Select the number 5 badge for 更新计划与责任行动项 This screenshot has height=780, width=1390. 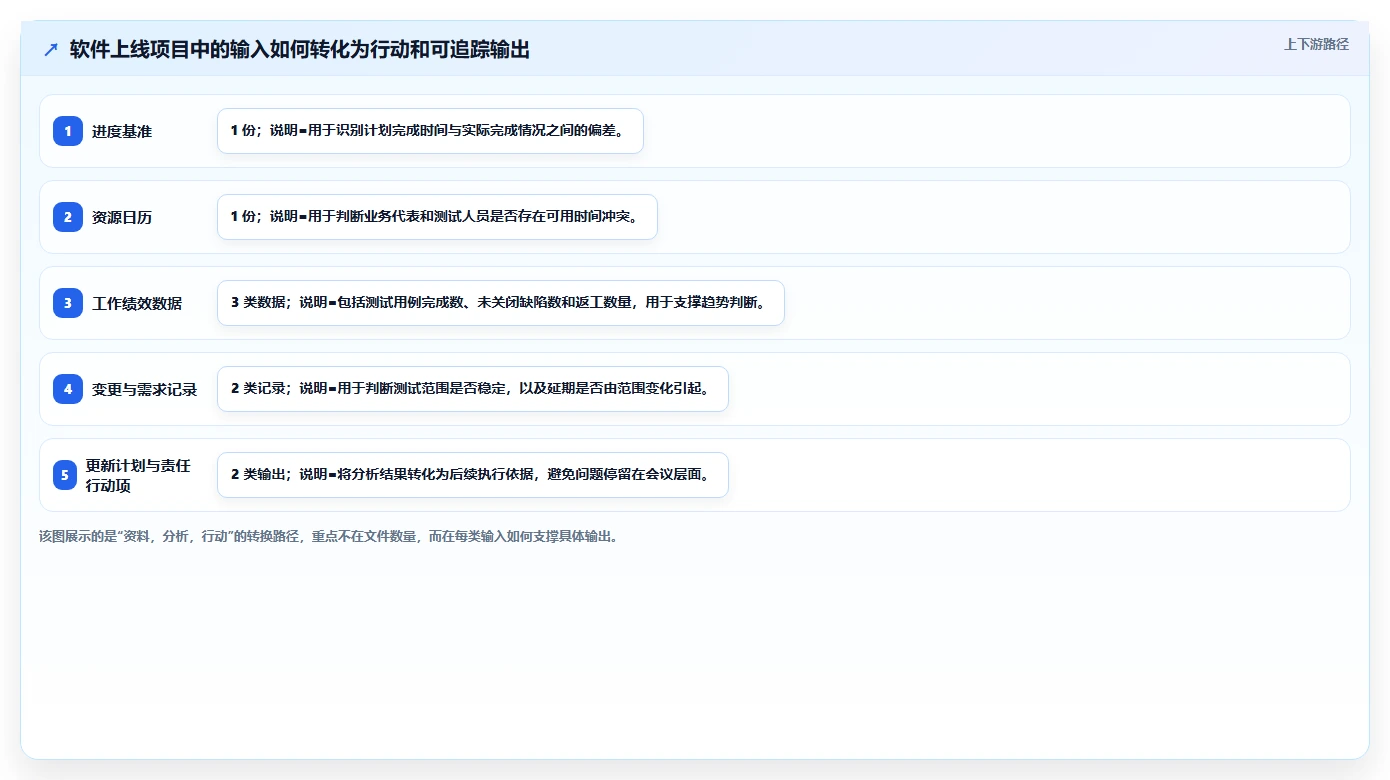tap(65, 475)
